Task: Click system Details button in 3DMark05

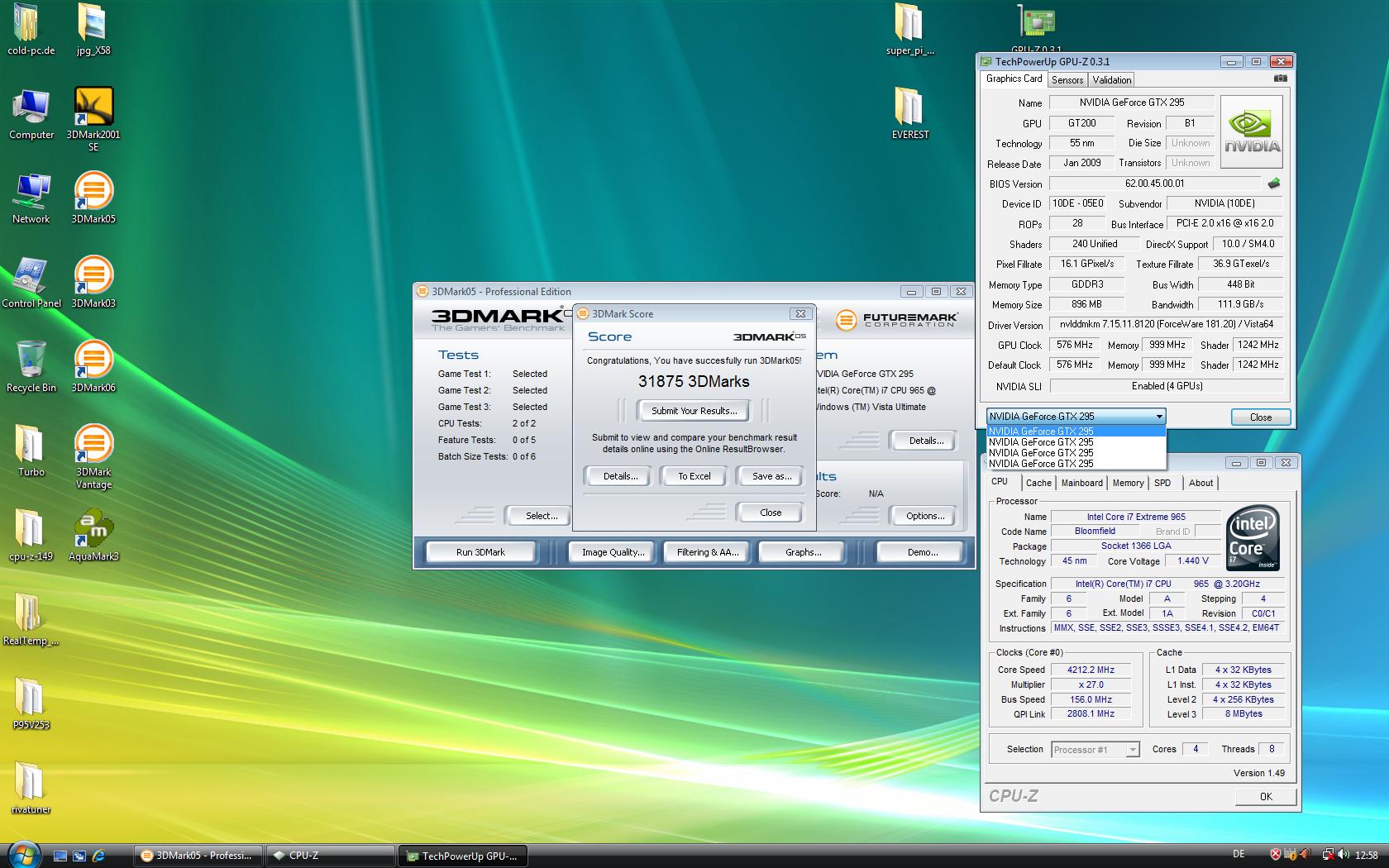Action: pos(925,441)
